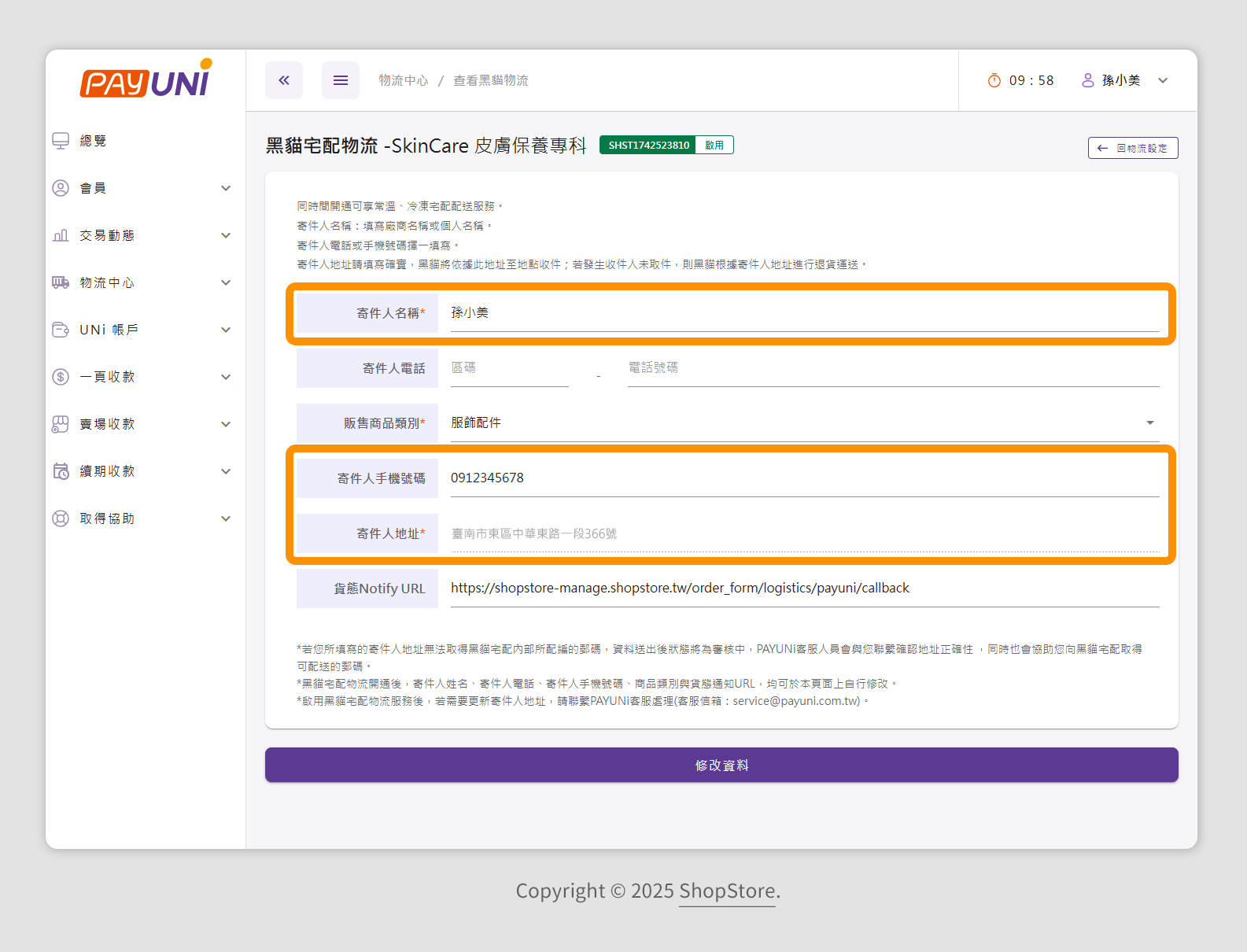Click the page title 黑貓宅配物流 heading
Image resolution: width=1247 pixels, height=952 pixels.
pyautogui.click(x=426, y=146)
